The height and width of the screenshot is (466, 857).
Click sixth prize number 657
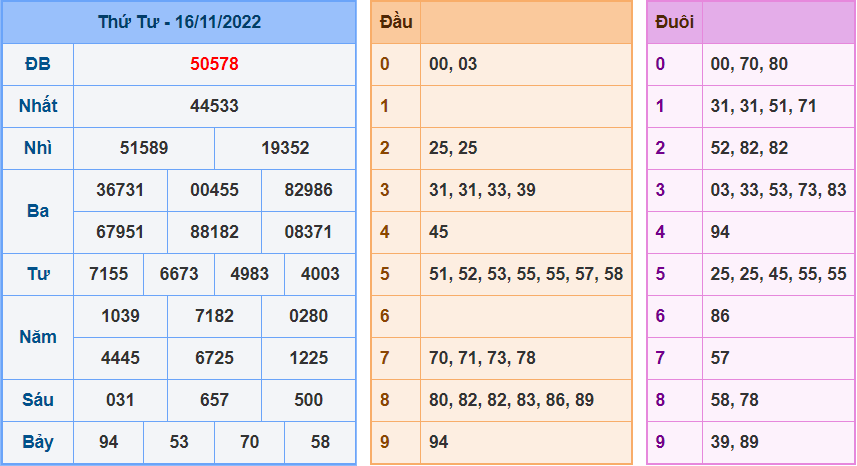click(x=214, y=400)
